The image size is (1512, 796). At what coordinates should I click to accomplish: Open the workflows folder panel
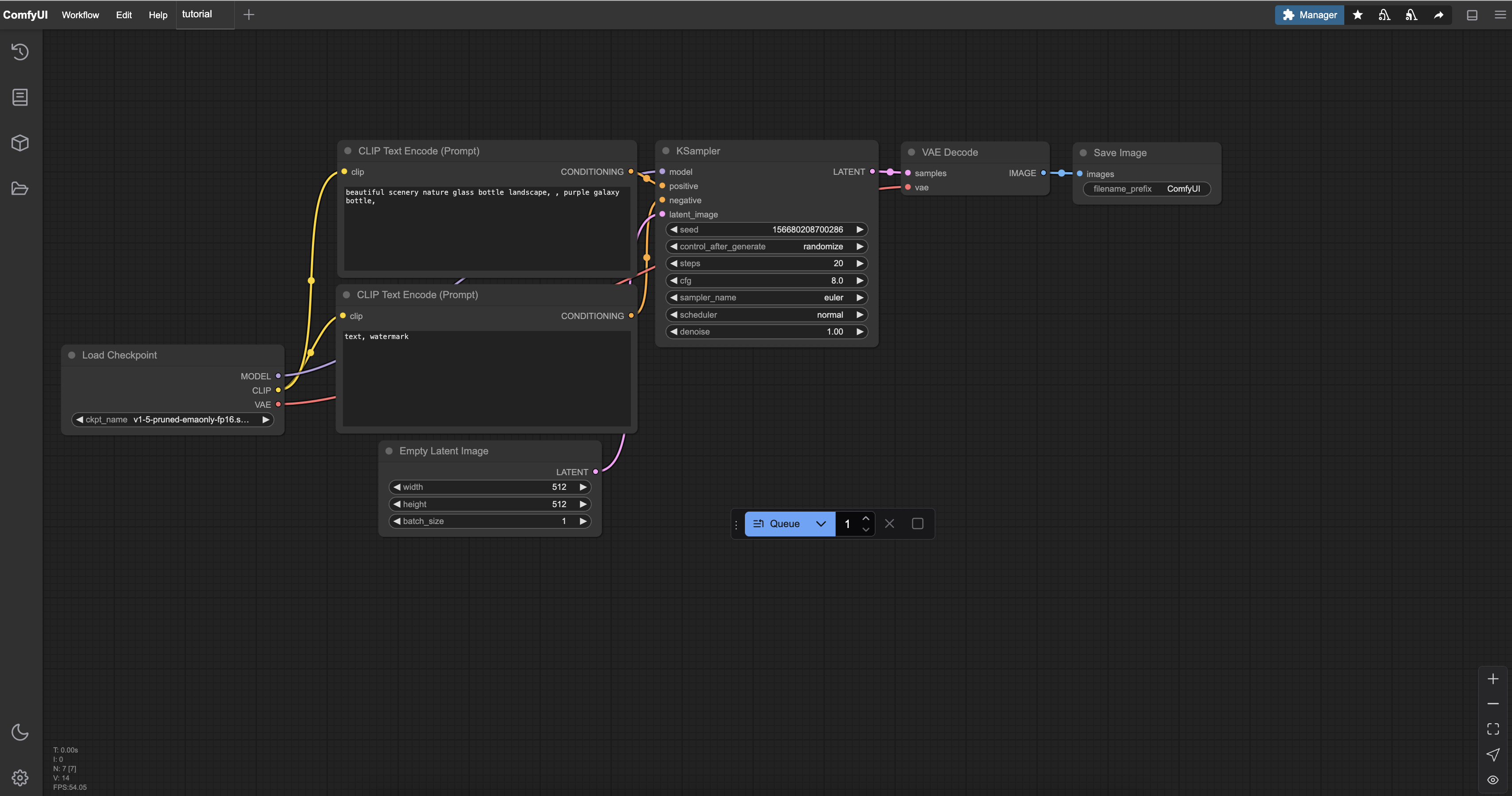point(20,188)
